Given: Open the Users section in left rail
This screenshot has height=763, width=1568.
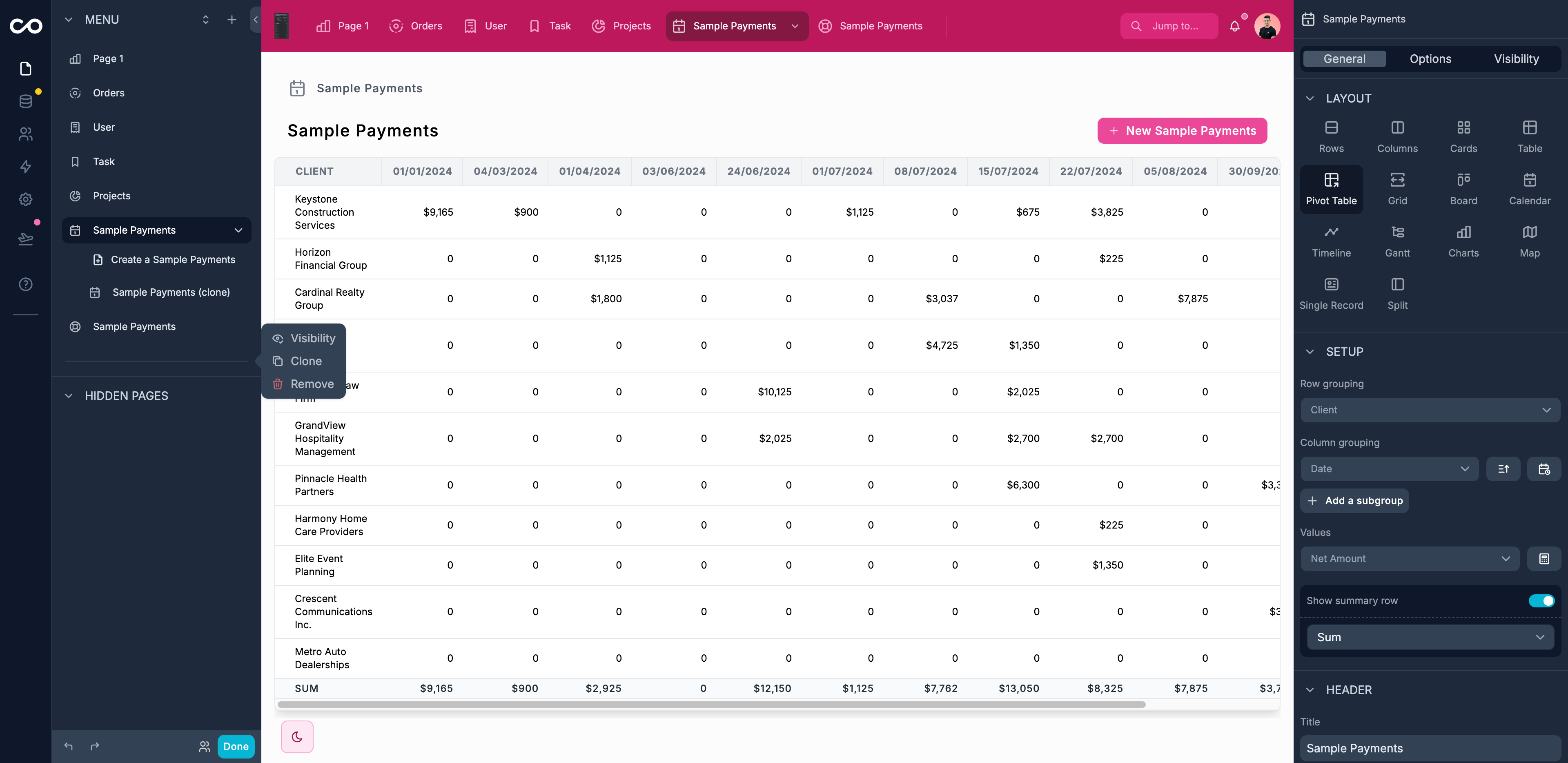Looking at the screenshot, I should click(x=26, y=134).
